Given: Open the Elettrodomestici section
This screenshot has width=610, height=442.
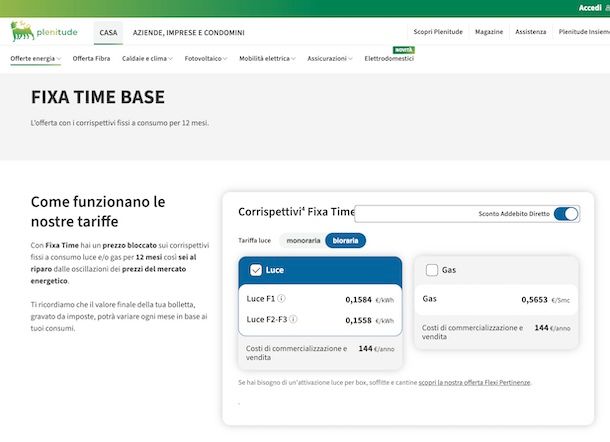Looking at the screenshot, I should pyautogui.click(x=388, y=59).
